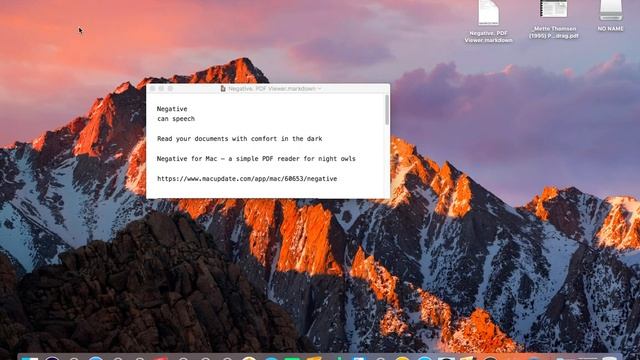Select the Negative. PDF Viewer.markdown desktop file
This screenshot has height=360, width=640.
pyautogui.click(x=489, y=21)
